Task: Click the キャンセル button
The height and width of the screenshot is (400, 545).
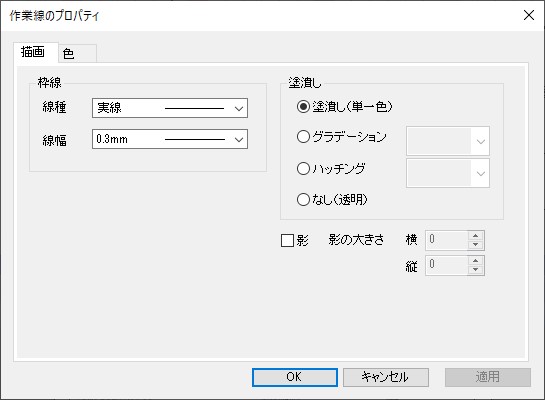Action: point(386,377)
